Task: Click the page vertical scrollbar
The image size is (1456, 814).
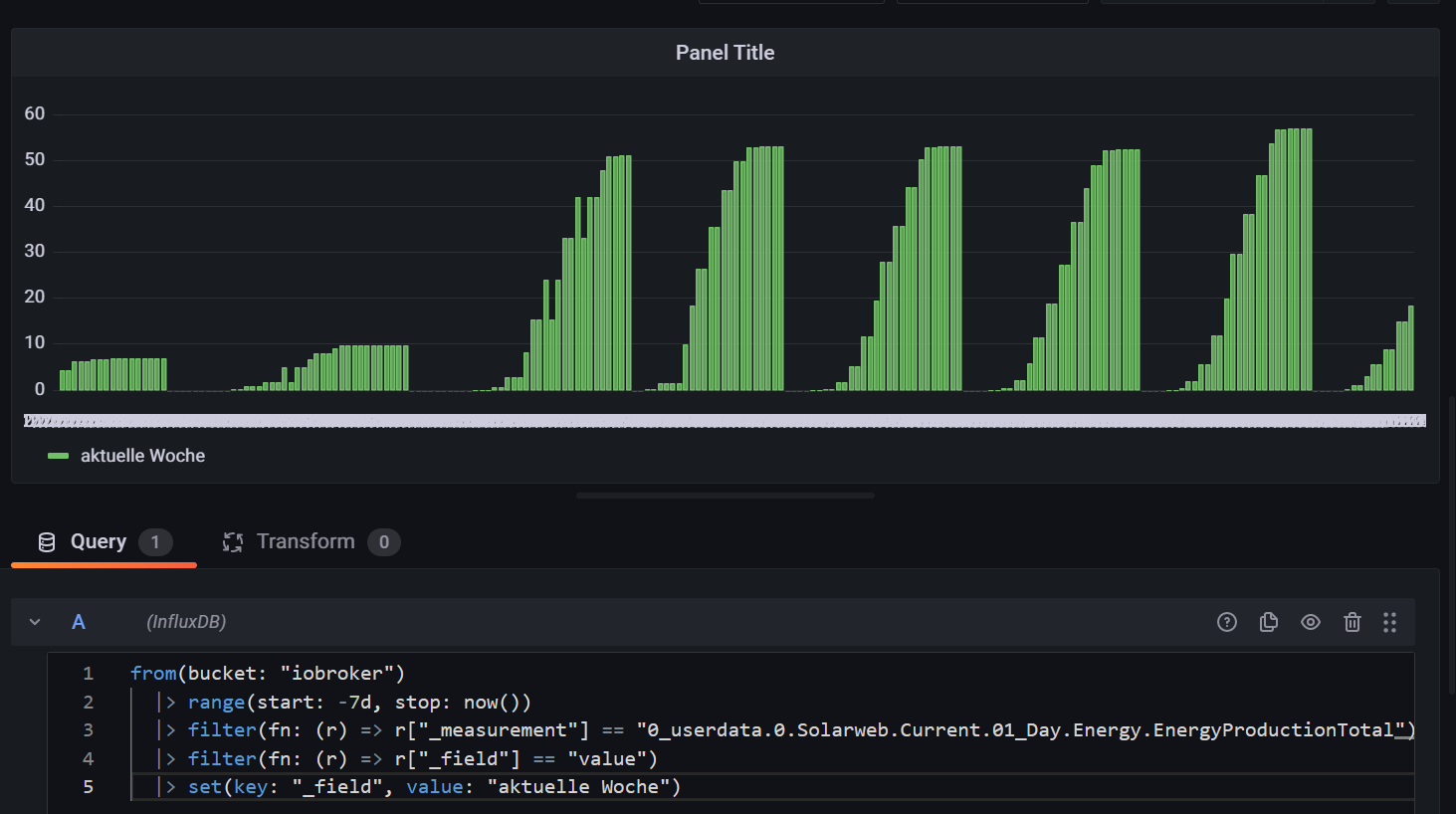Action: pyautogui.click(x=1452, y=547)
